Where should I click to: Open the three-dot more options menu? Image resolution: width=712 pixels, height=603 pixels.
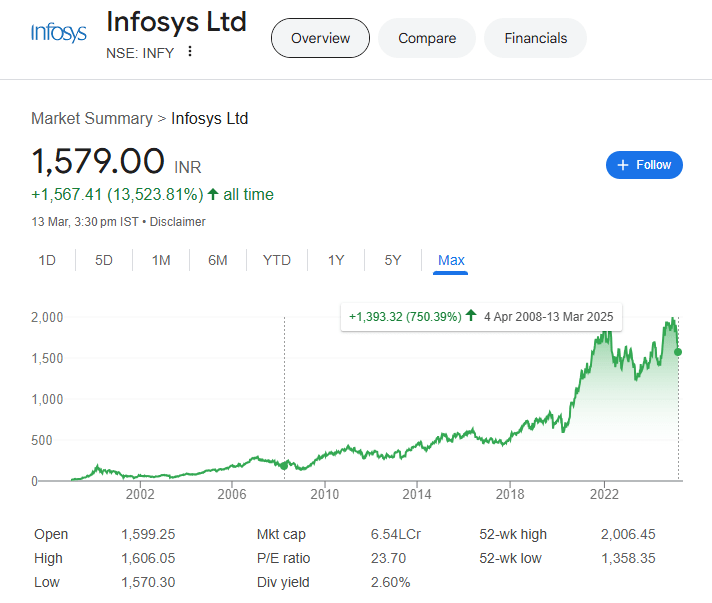[x=190, y=52]
